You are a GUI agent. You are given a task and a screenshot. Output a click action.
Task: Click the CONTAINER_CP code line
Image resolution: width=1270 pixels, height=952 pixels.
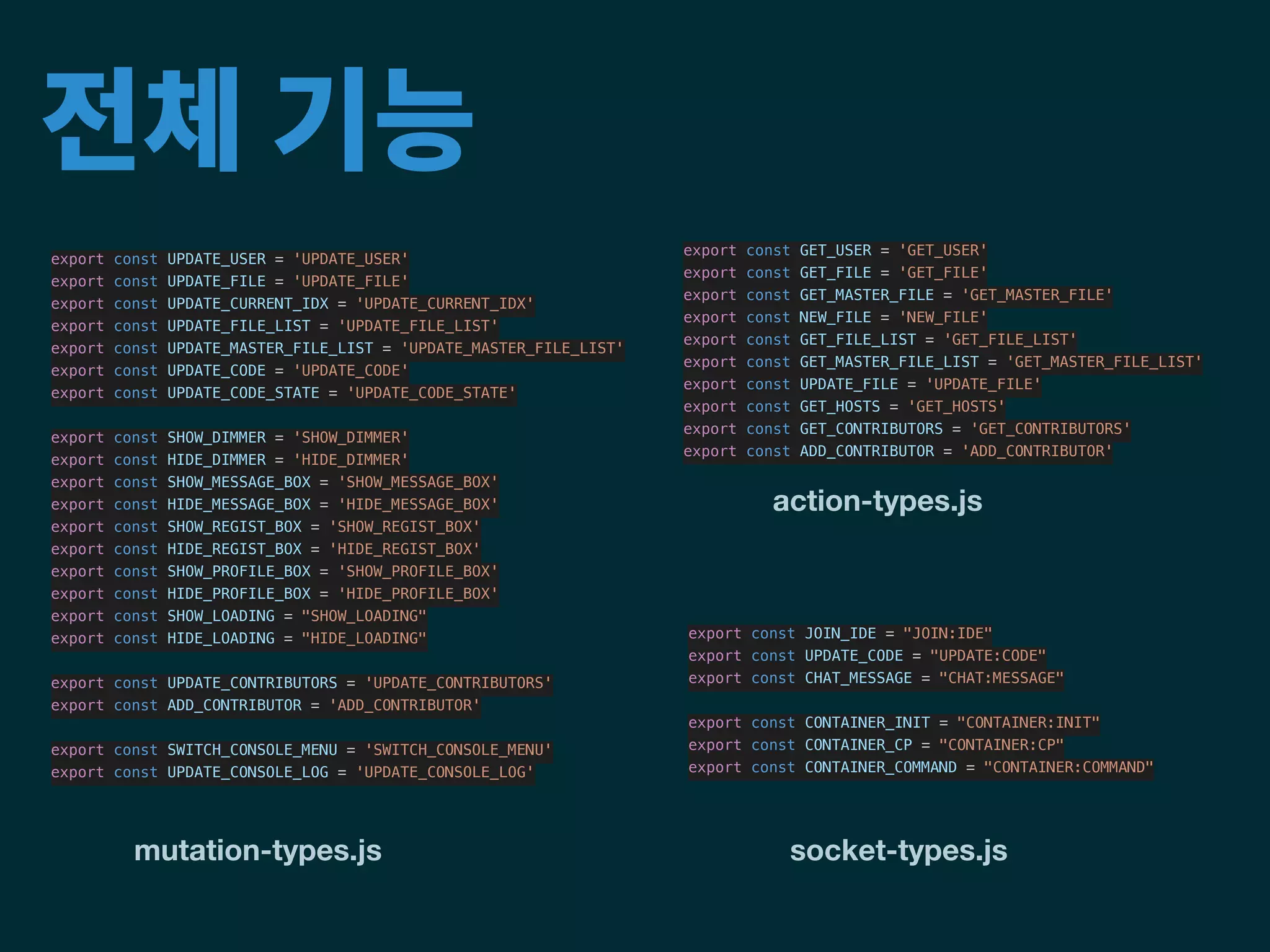(x=876, y=745)
